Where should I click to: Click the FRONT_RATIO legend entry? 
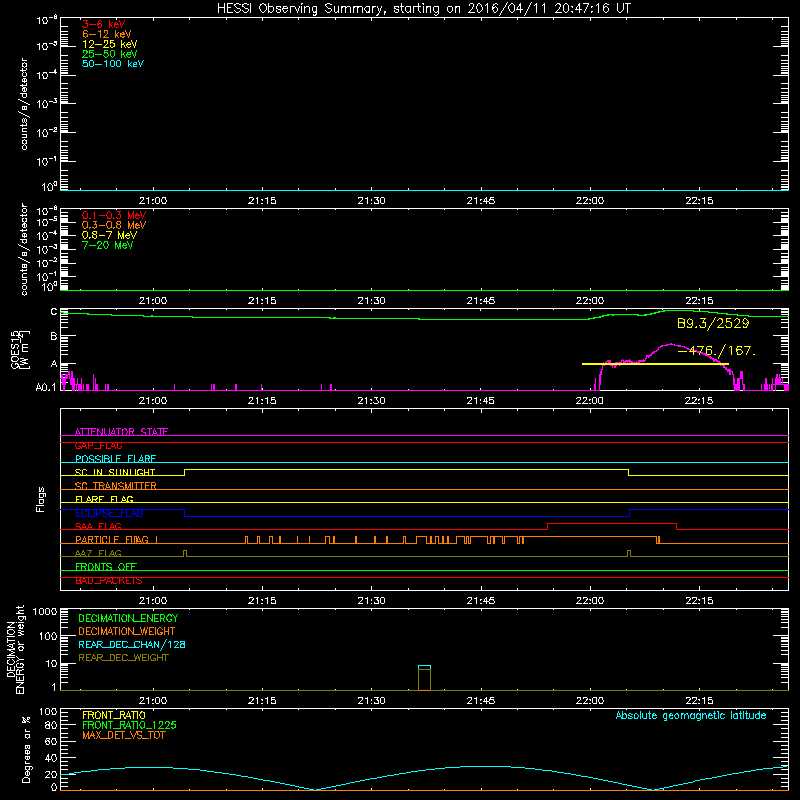point(114,715)
